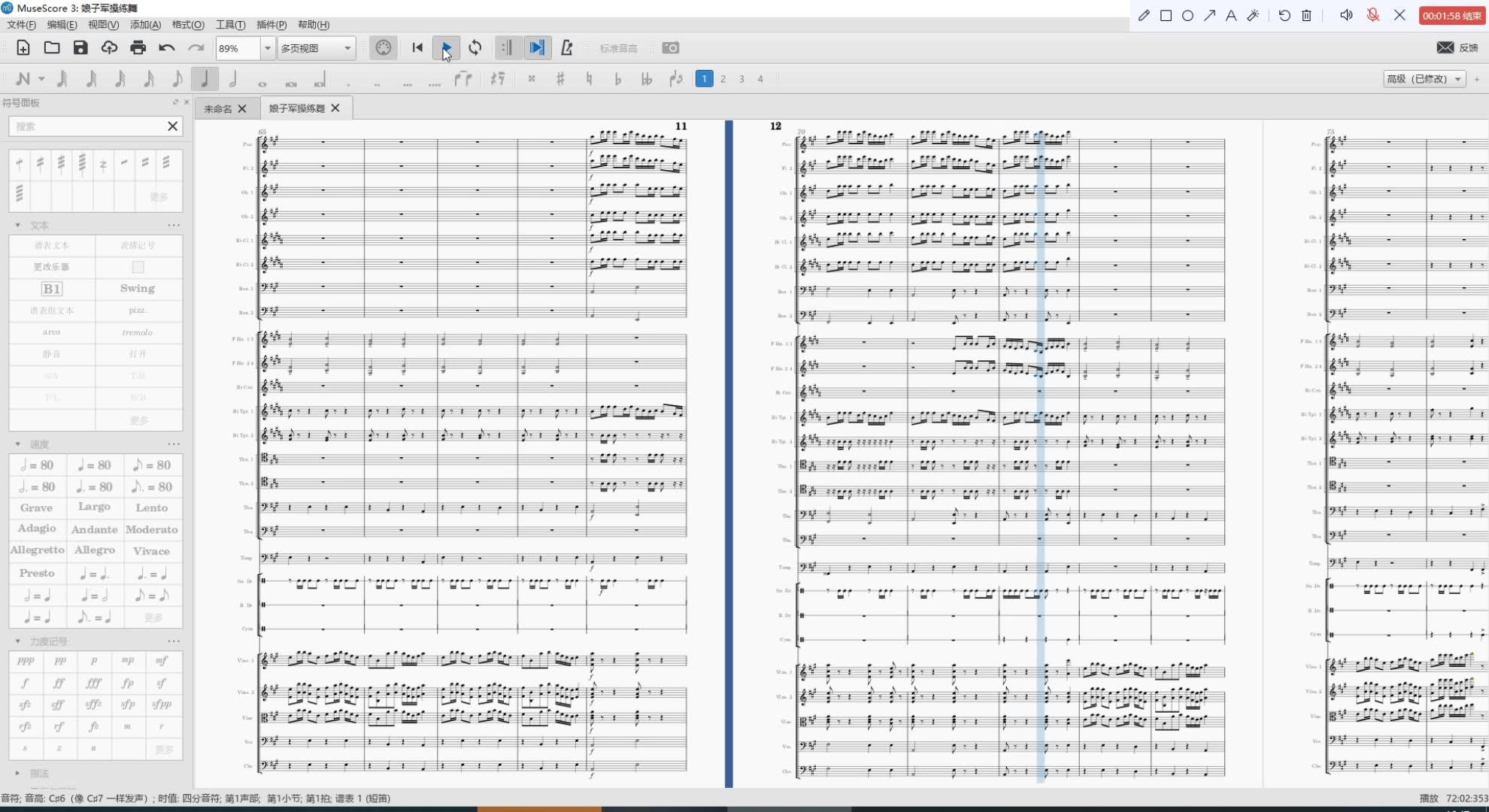Open the feedback link

(x=1457, y=47)
